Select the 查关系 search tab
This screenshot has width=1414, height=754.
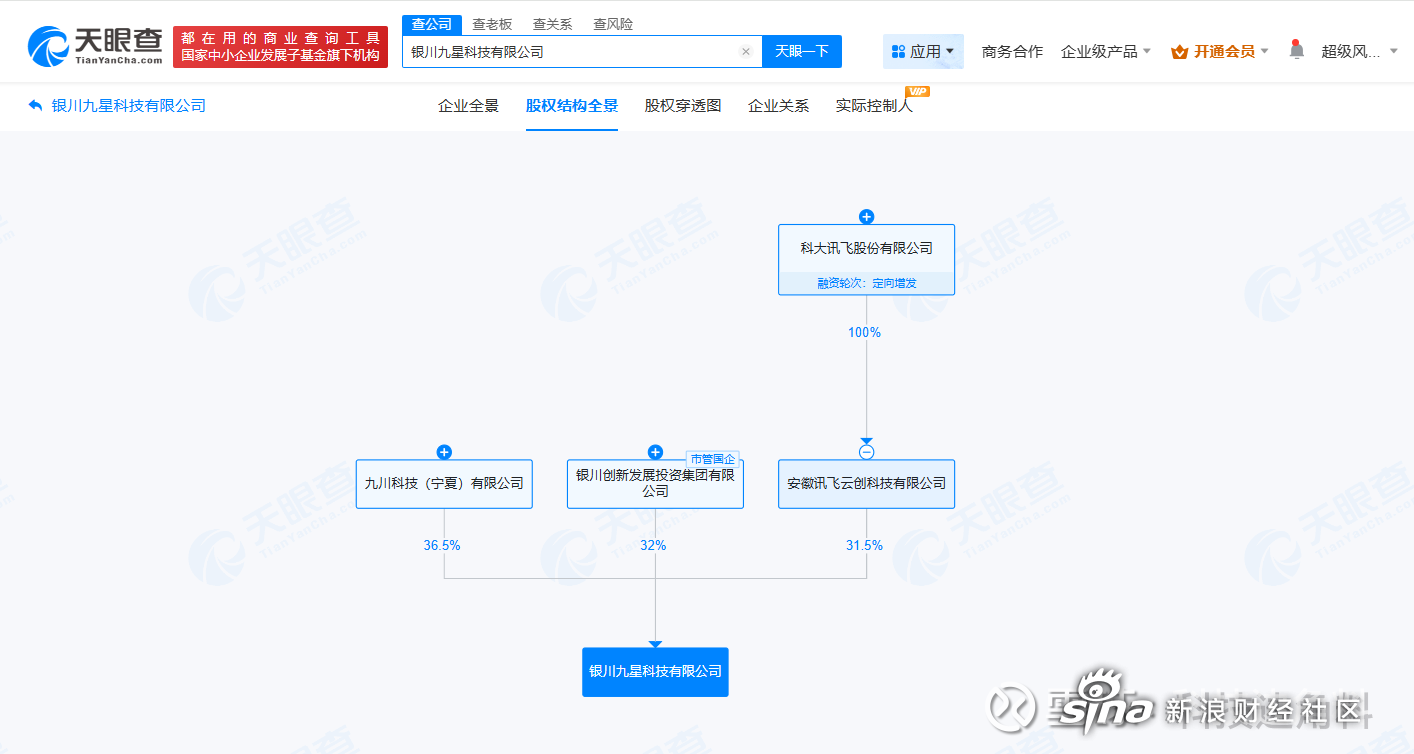(552, 24)
